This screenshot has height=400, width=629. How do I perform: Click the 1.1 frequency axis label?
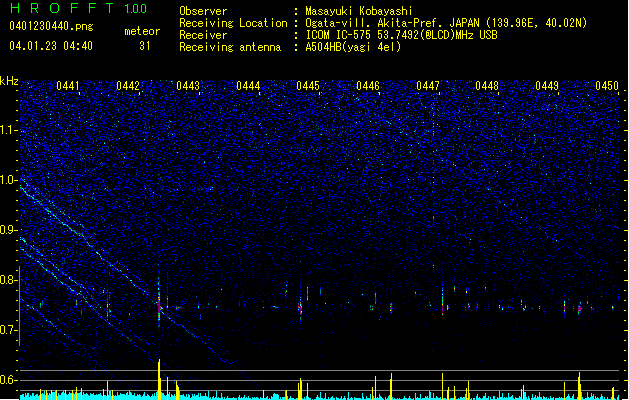[x=8, y=130]
